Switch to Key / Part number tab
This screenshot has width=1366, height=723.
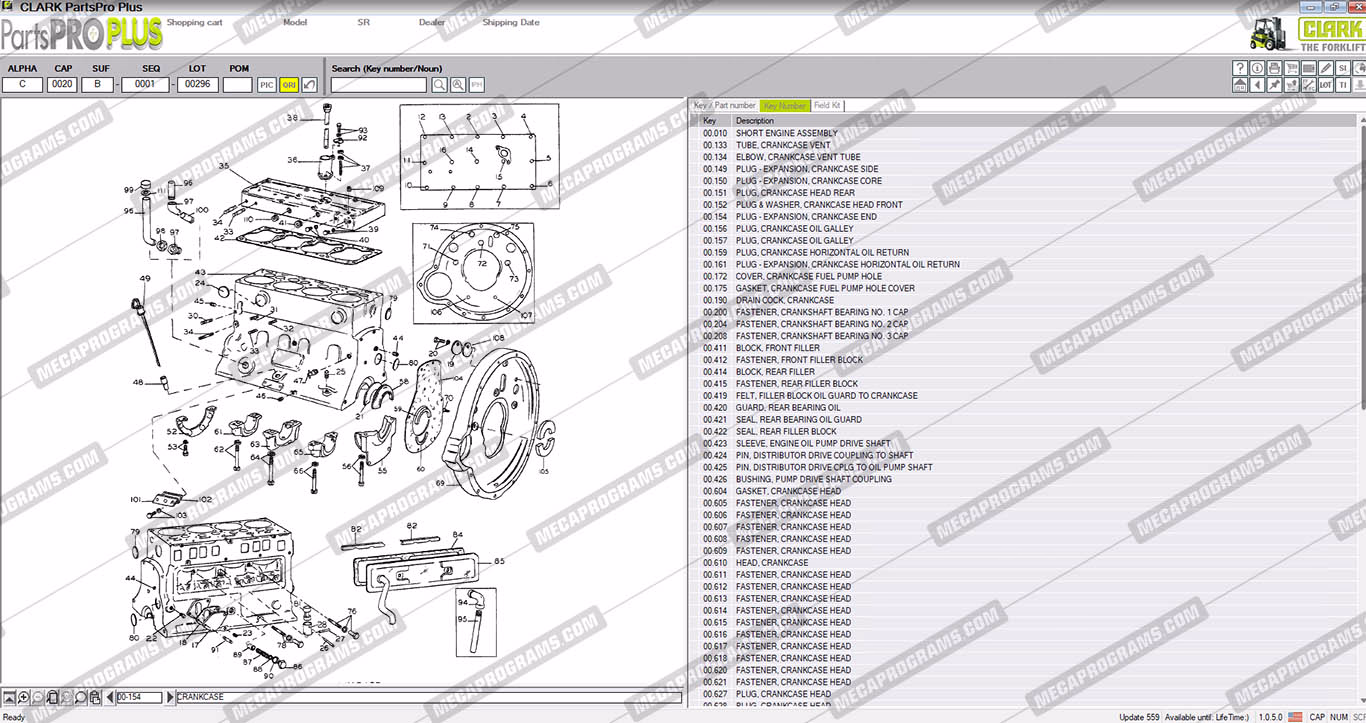point(725,105)
